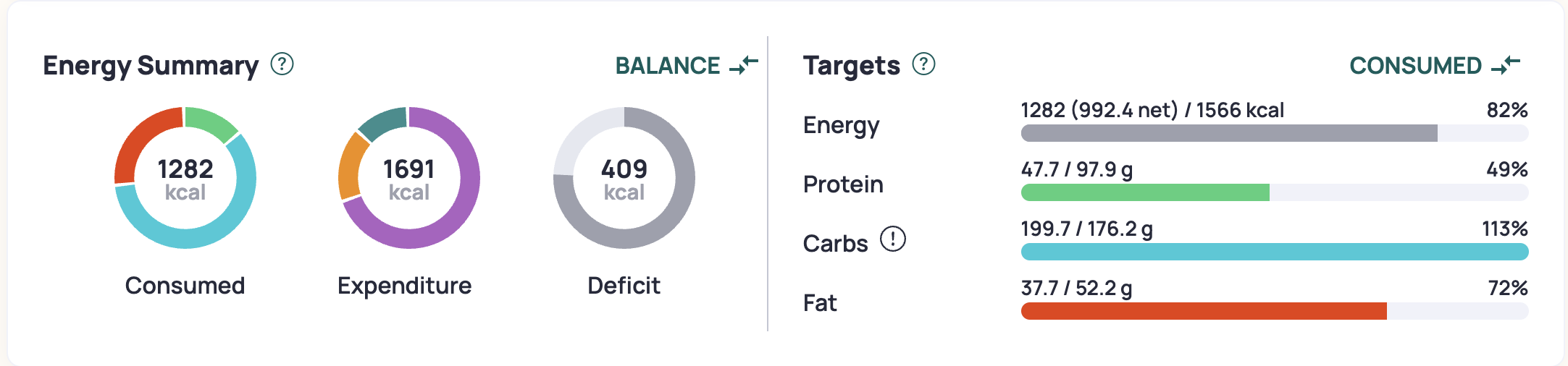Select the Deficit 409 kcal donut chart
The width and height of the screenshot is (1568, 366).
tap(624, 178)
